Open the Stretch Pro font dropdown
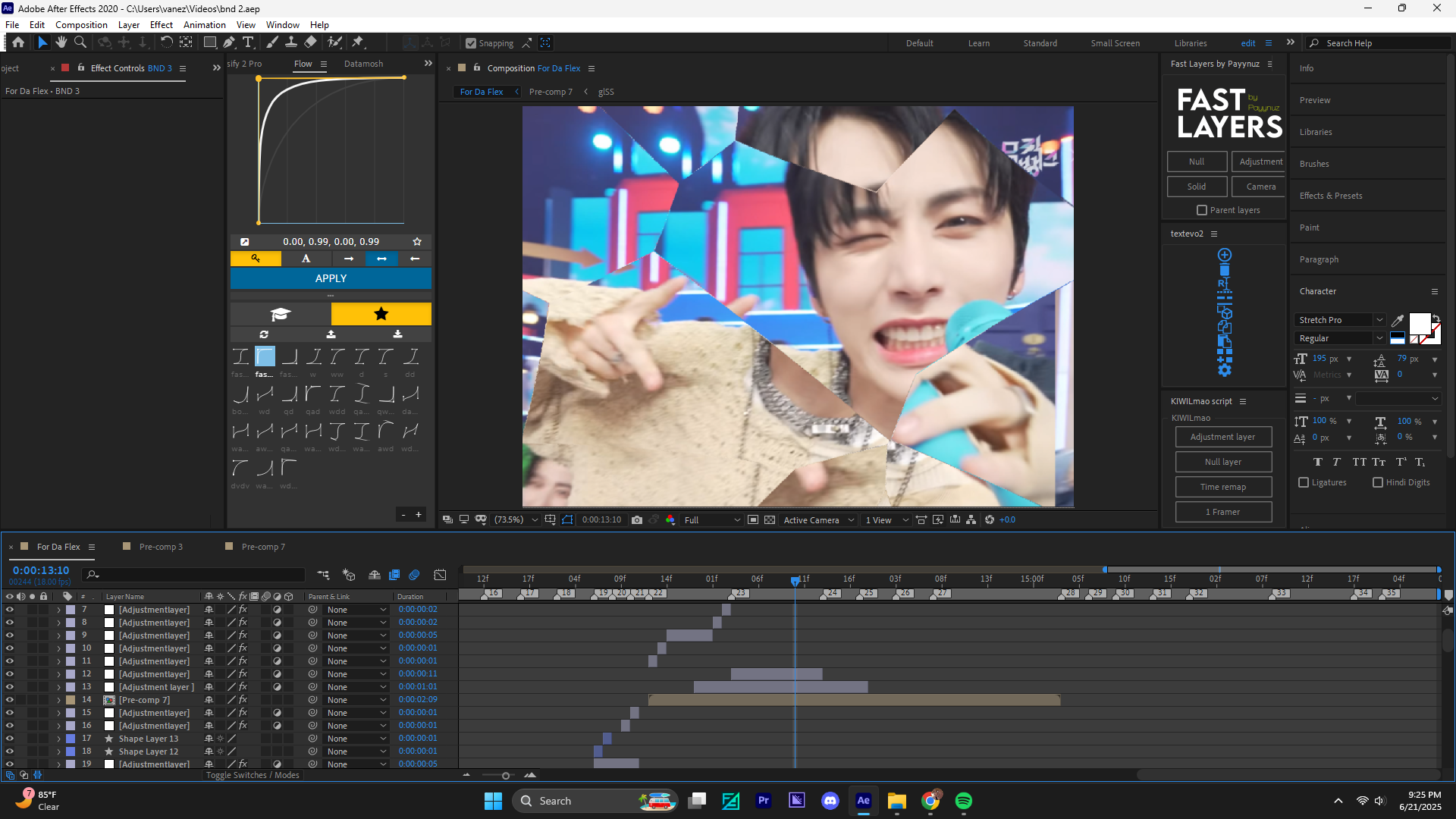 1341,320
